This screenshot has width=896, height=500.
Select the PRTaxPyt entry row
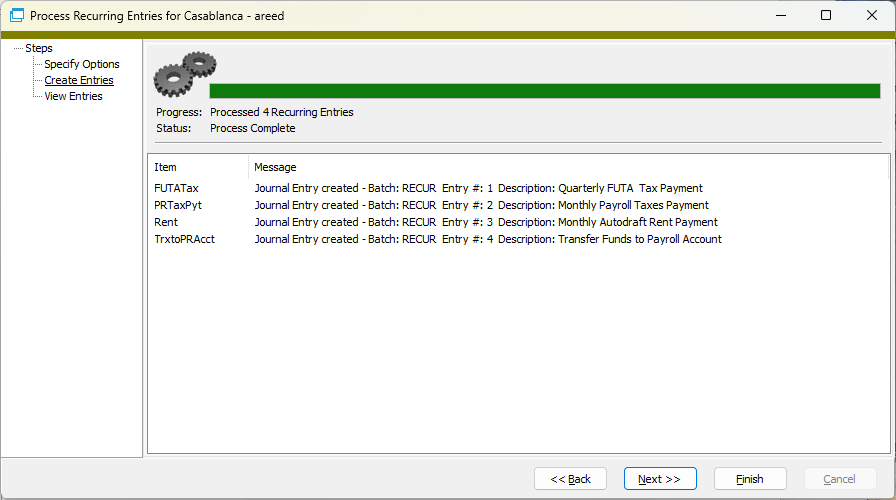(x=178, y=205)
